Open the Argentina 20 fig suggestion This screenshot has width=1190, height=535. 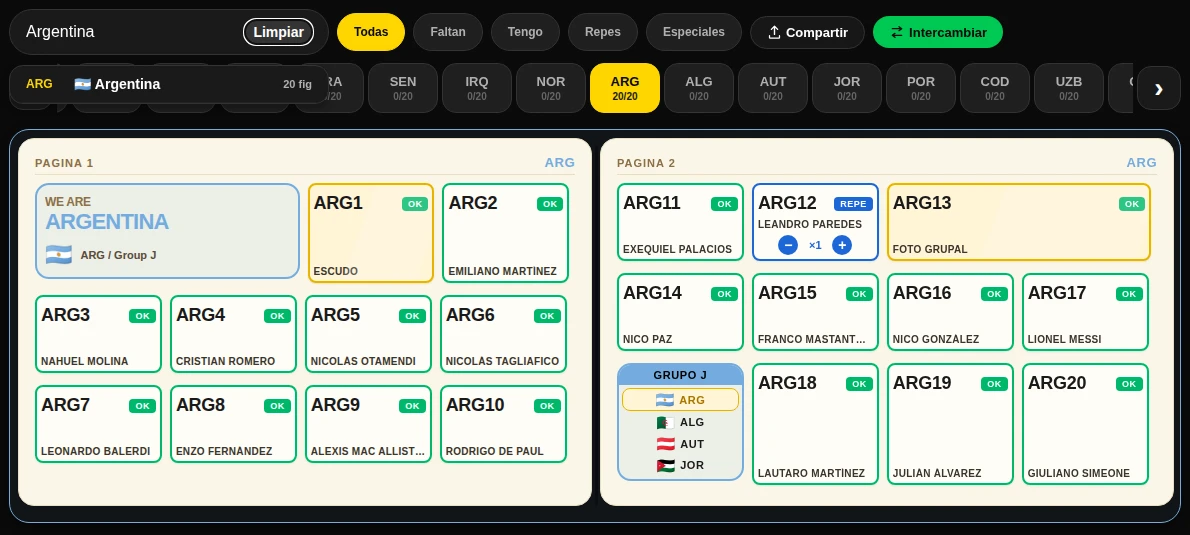coord(168,84)
